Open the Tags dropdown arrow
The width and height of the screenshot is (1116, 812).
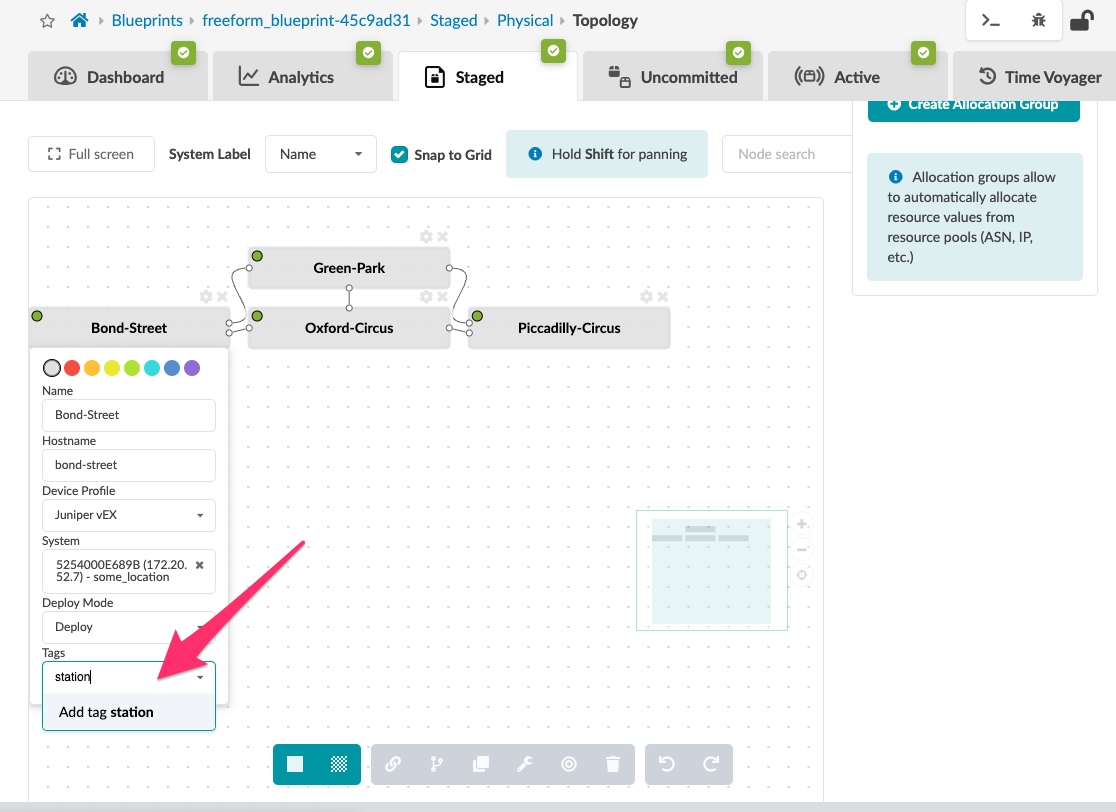coord(201,677)
